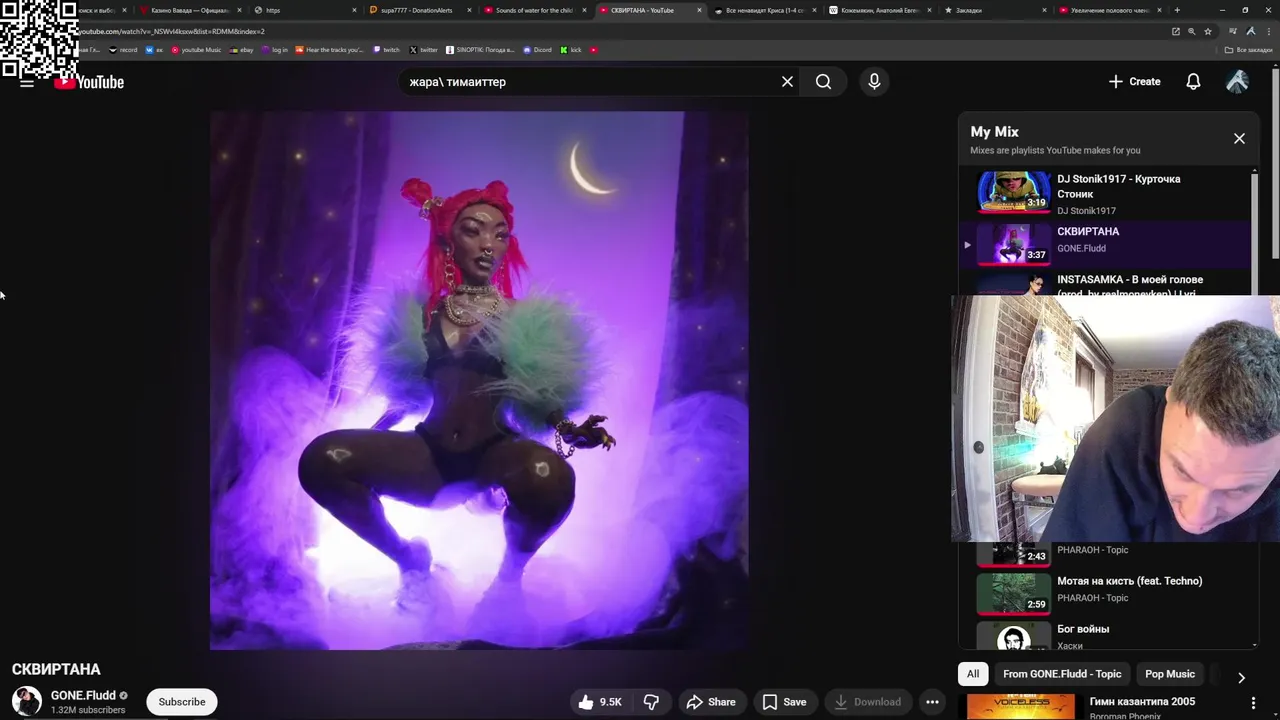Open twitch bookmark
1280x720 pixels.
386,50
